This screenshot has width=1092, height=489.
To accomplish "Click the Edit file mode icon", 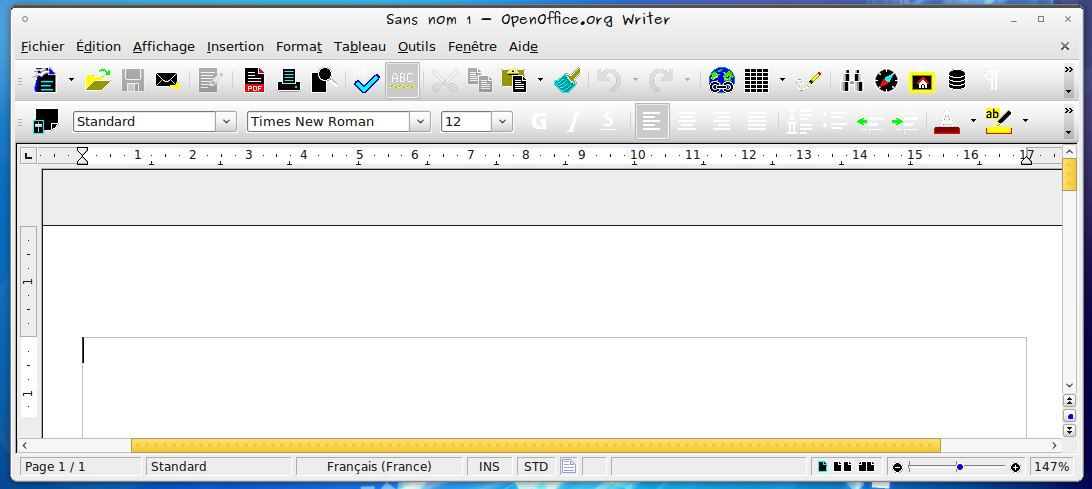I will point(210,80).
